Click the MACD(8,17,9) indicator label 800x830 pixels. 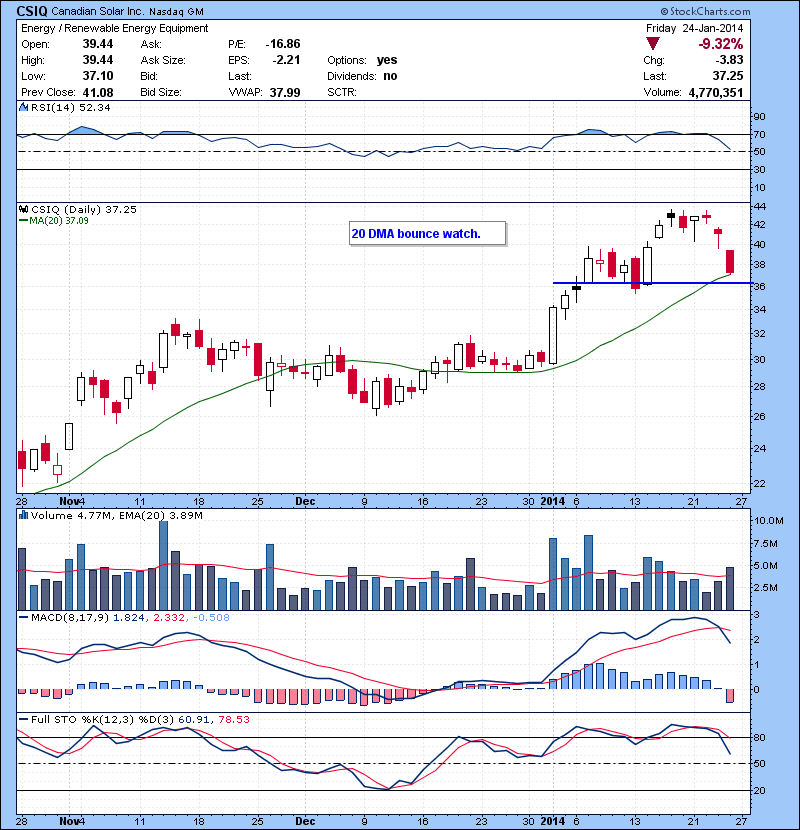(x=70, y=617)
